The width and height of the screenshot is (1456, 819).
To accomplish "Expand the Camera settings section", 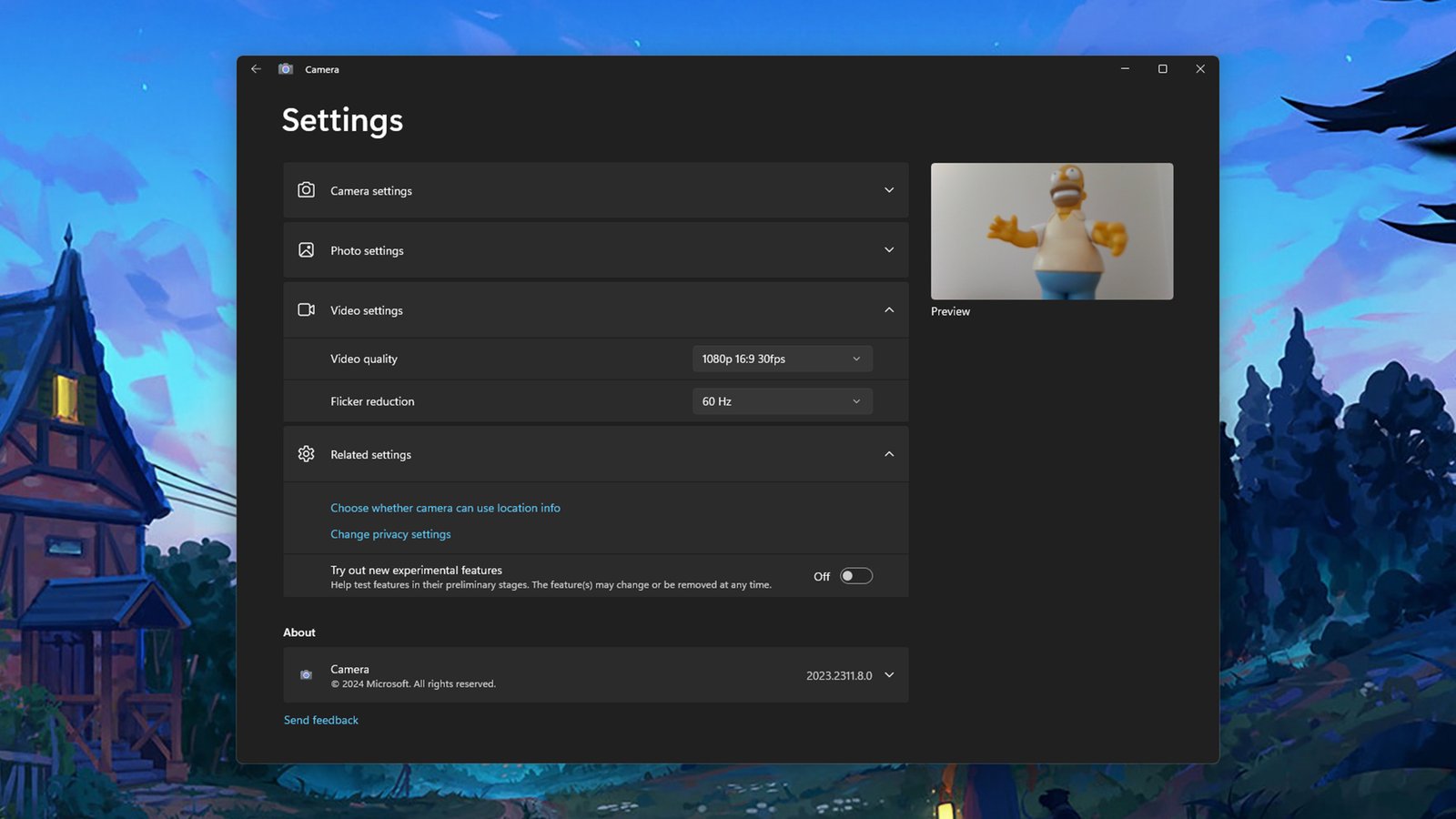I will click(889, 190).
